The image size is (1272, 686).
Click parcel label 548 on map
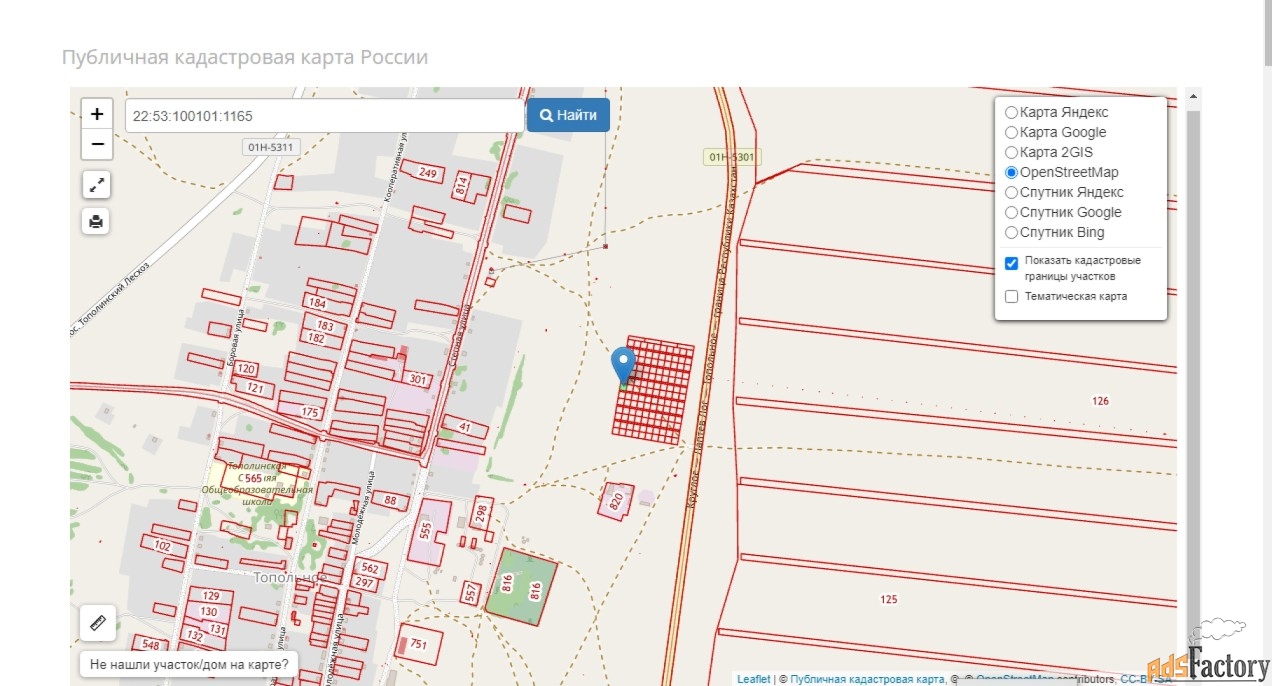click(151, 645)
